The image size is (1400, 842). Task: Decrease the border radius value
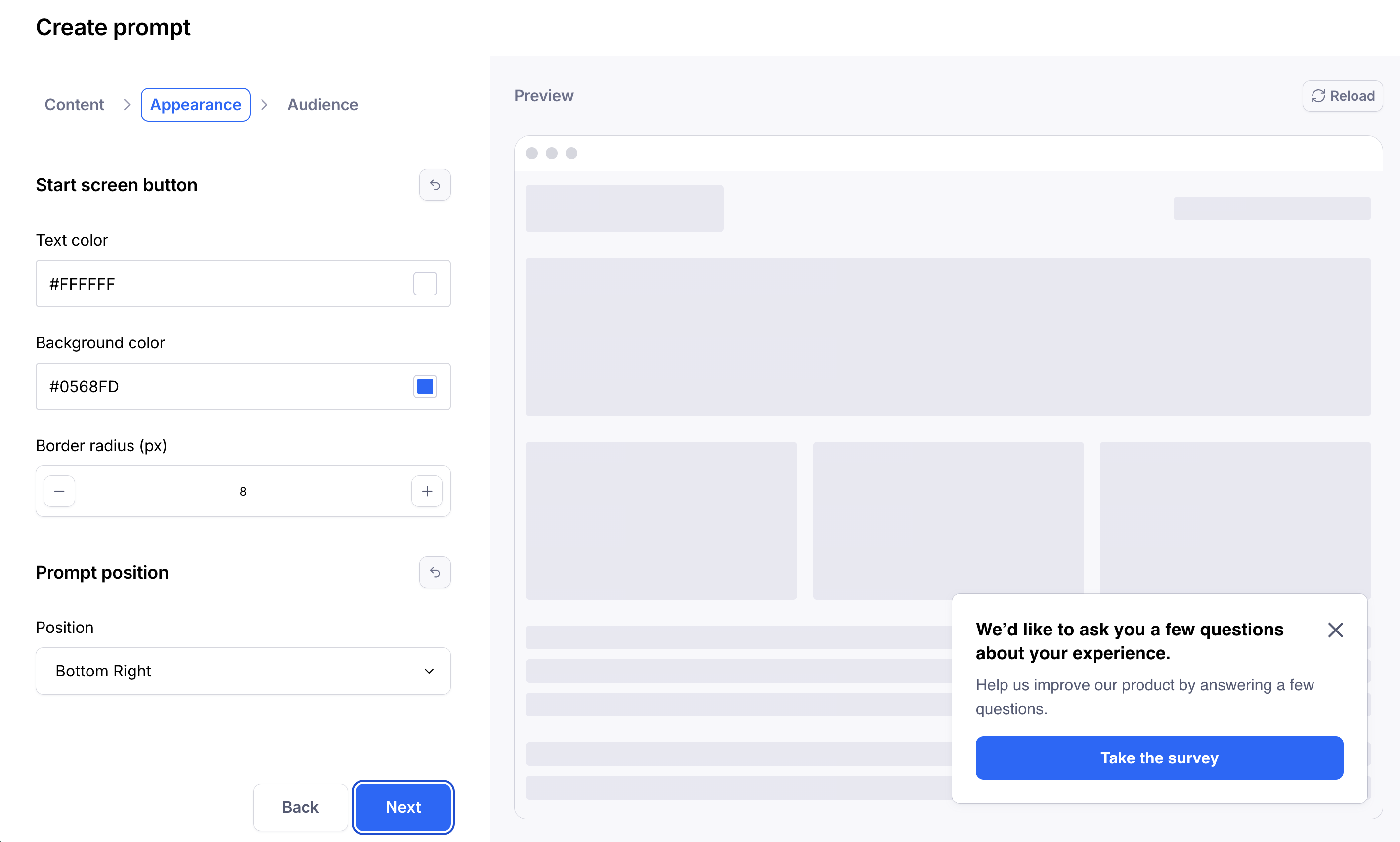[60, 491]
